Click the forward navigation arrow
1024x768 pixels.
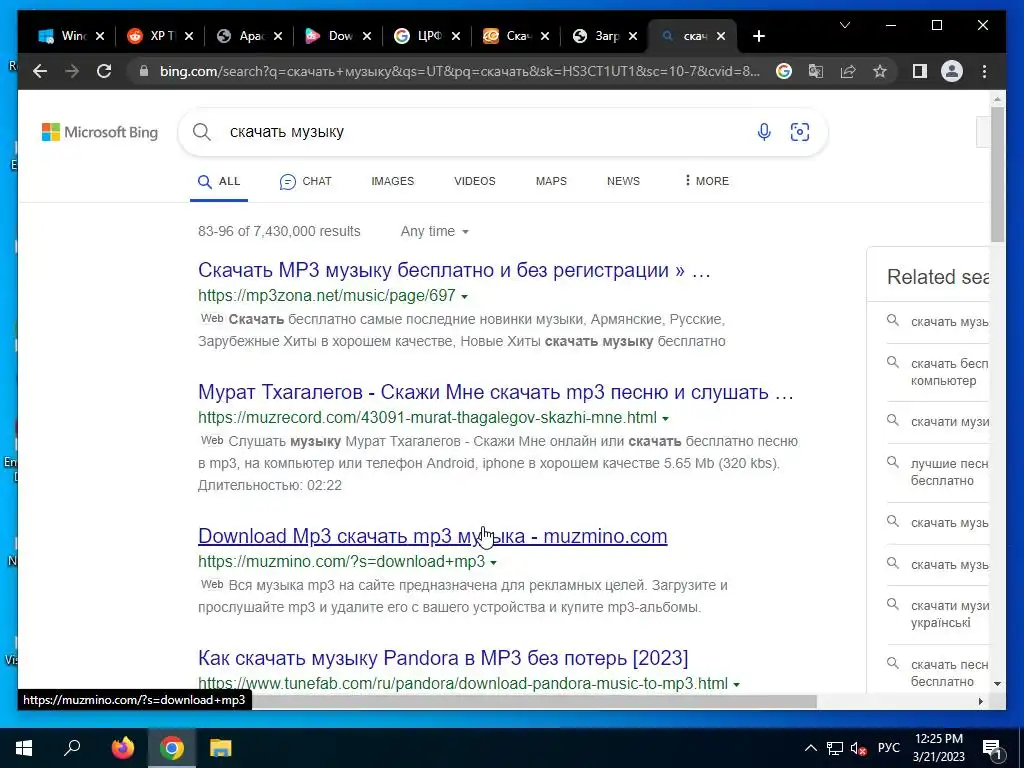[x=72, y=71]
